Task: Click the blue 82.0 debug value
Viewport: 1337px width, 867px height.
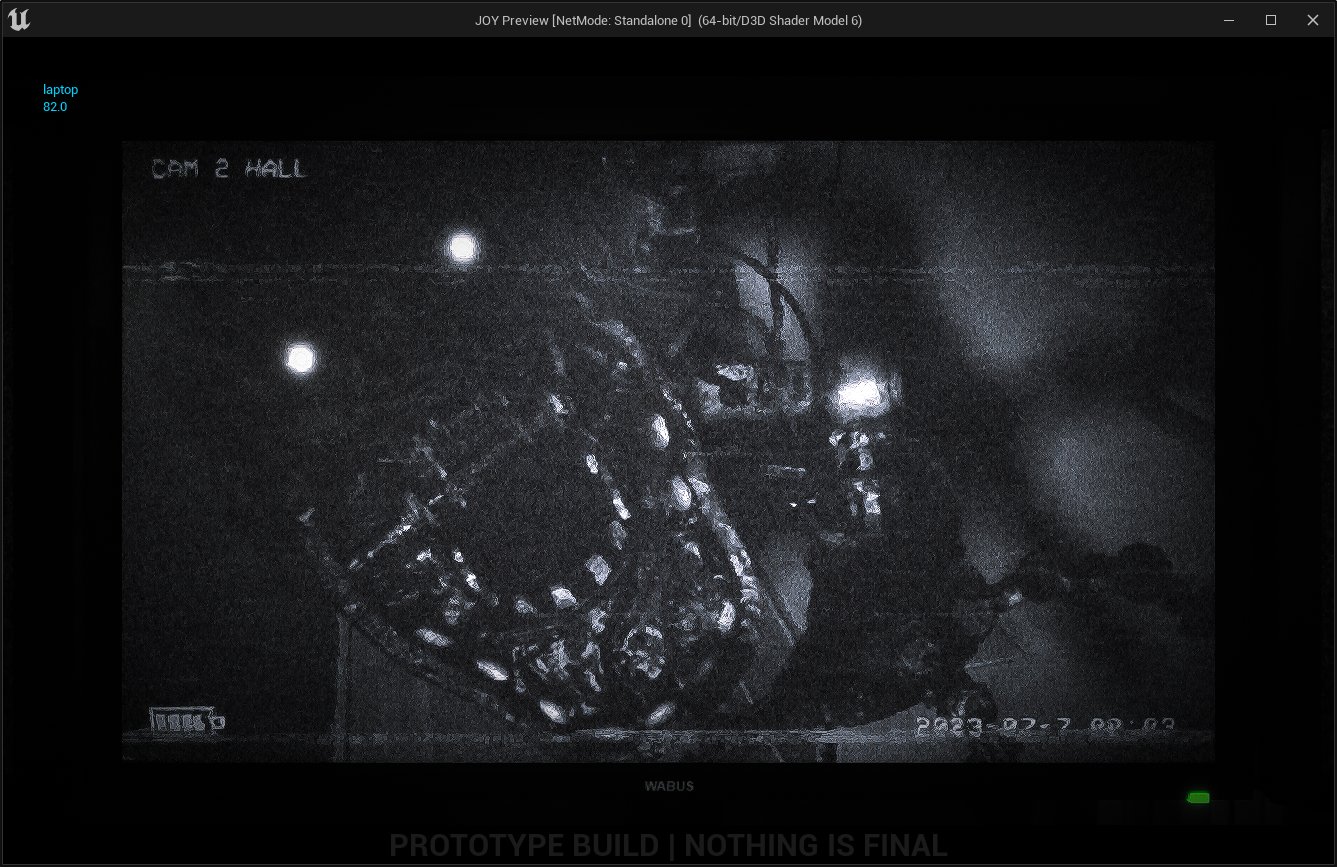Action: tap(55, 107)
